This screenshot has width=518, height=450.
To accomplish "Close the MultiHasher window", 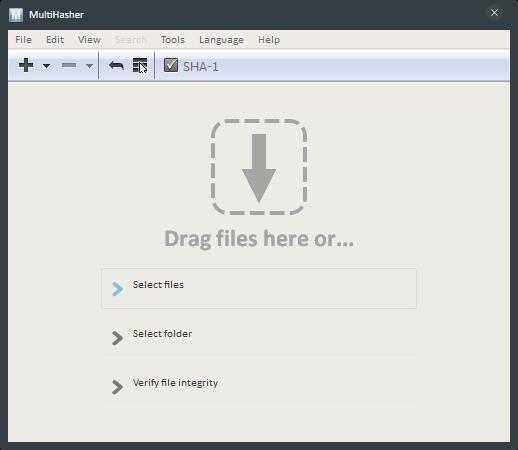I will click(x=494, y=13).
